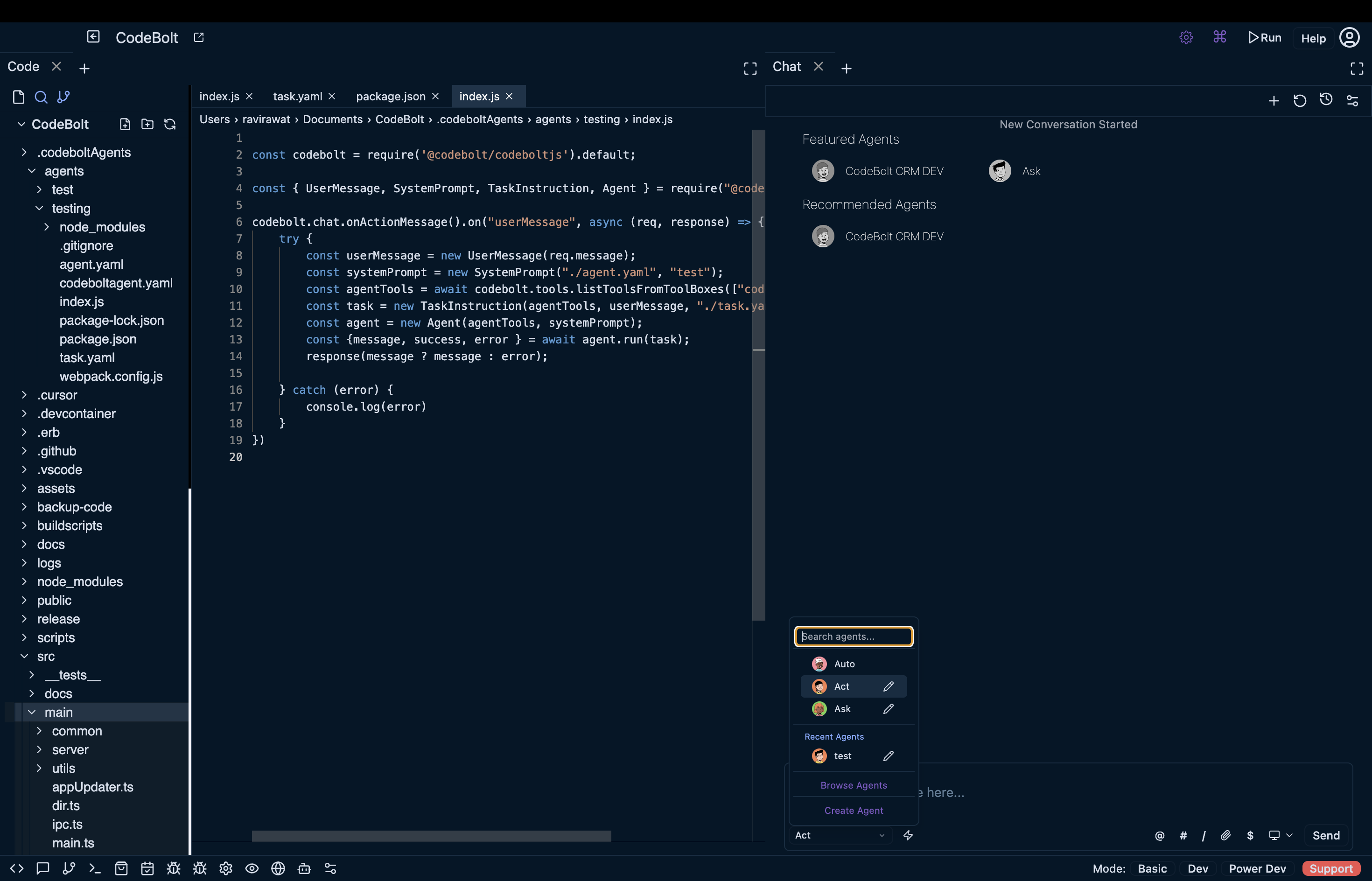The width and height of the screenshot is (1372, 881).
Task: Maximize the Code panel with fullscreen icon
Action: (x=750, y=69)
